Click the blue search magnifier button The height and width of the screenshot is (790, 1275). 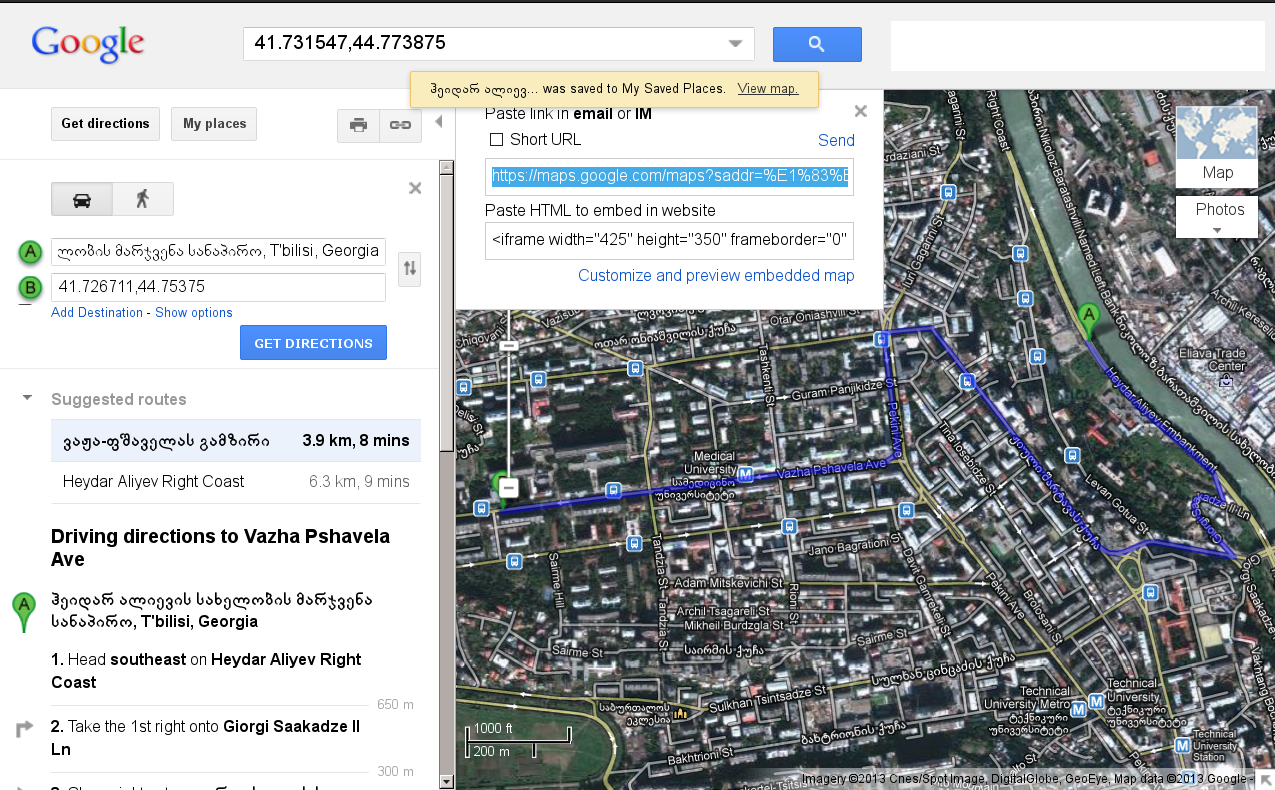tap(817, 44)
